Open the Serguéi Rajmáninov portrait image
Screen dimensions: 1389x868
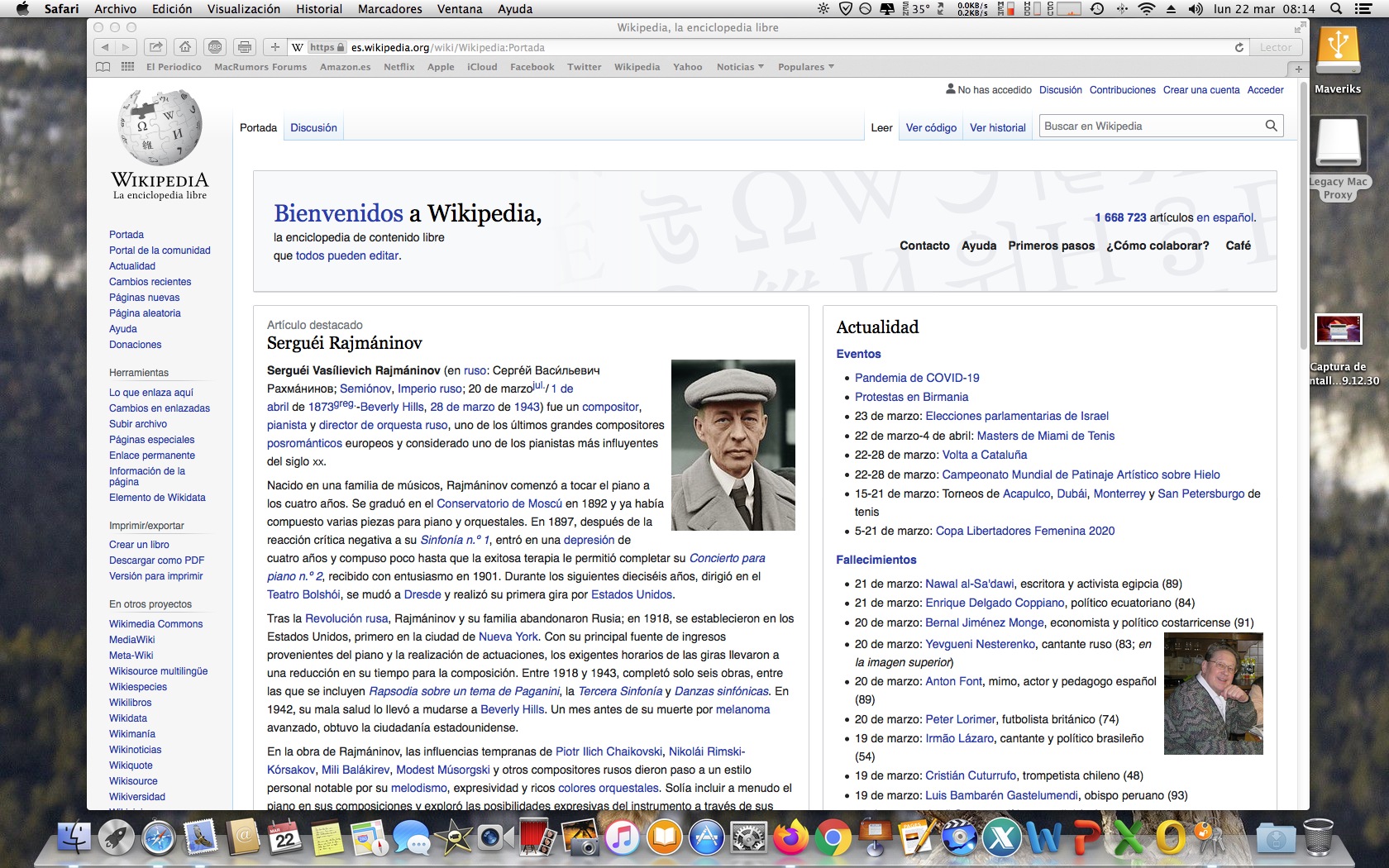[733, 445]
